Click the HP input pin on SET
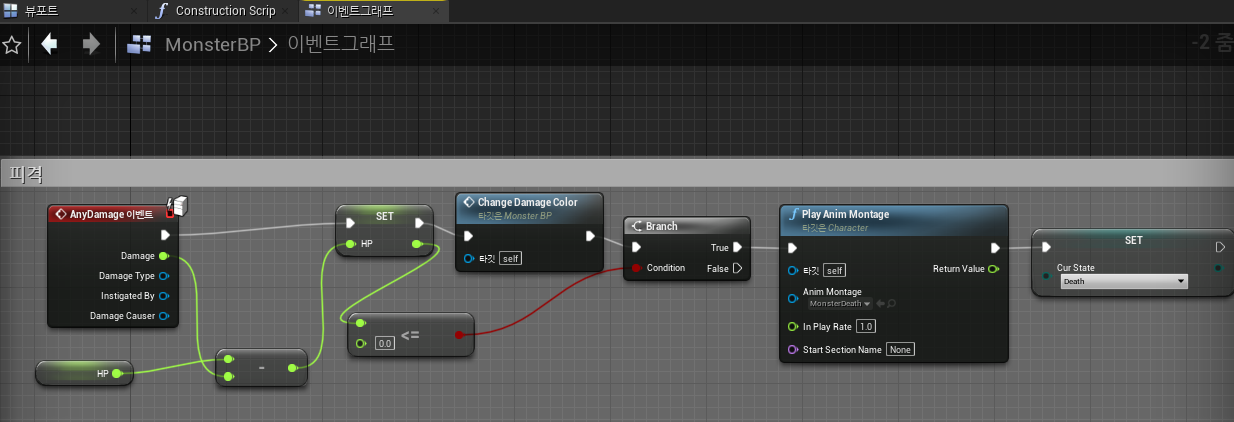The width and height of the screenshot is (1234, 422). tap(351, 244)
